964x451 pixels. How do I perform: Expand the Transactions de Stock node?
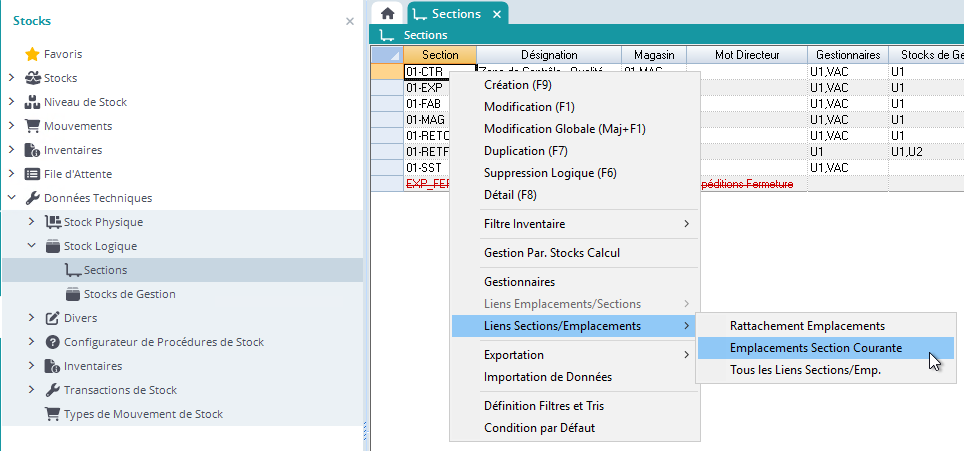point(31,390)
